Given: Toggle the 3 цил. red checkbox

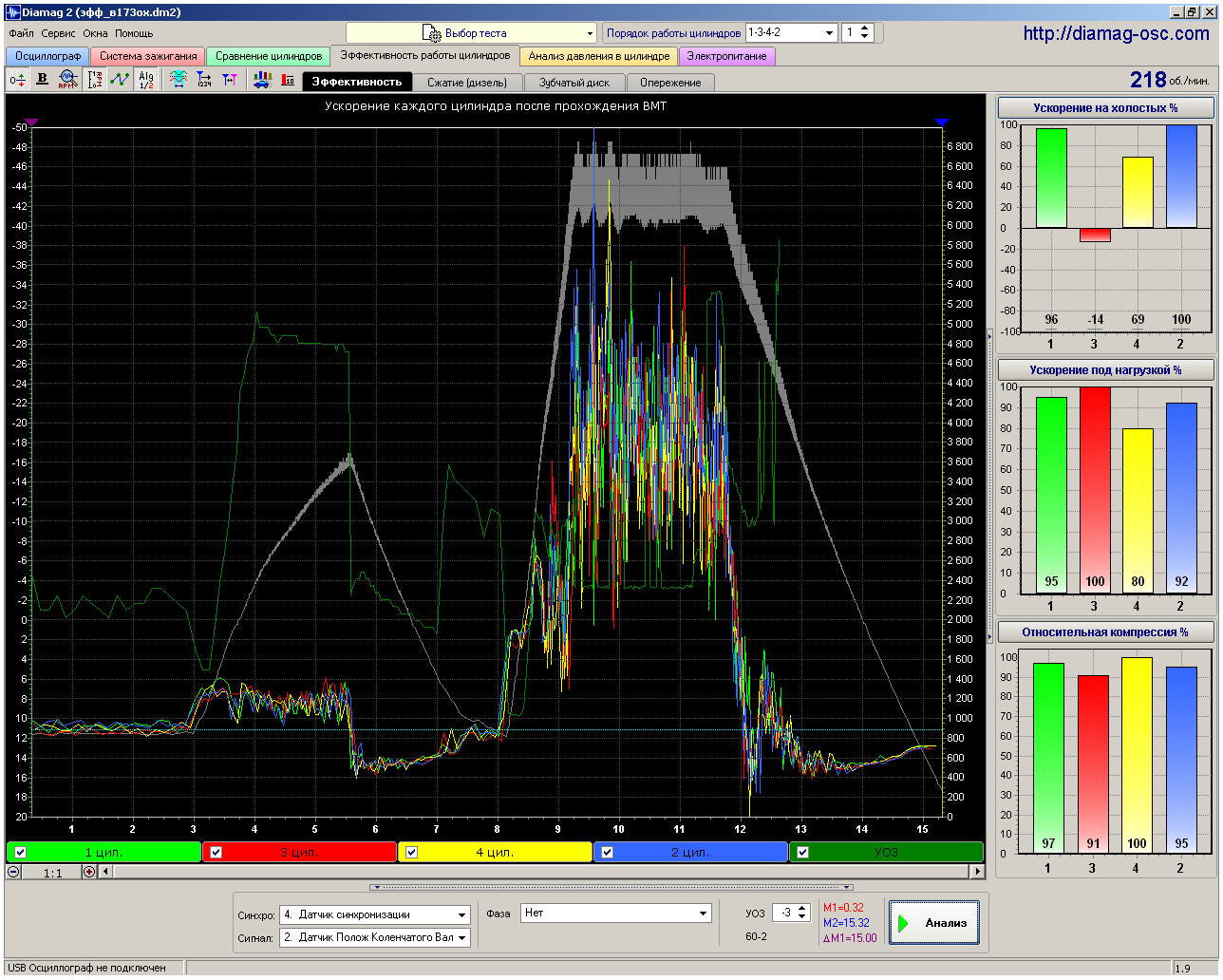Looking at the screenshot, I should click(x=216, y=852).
